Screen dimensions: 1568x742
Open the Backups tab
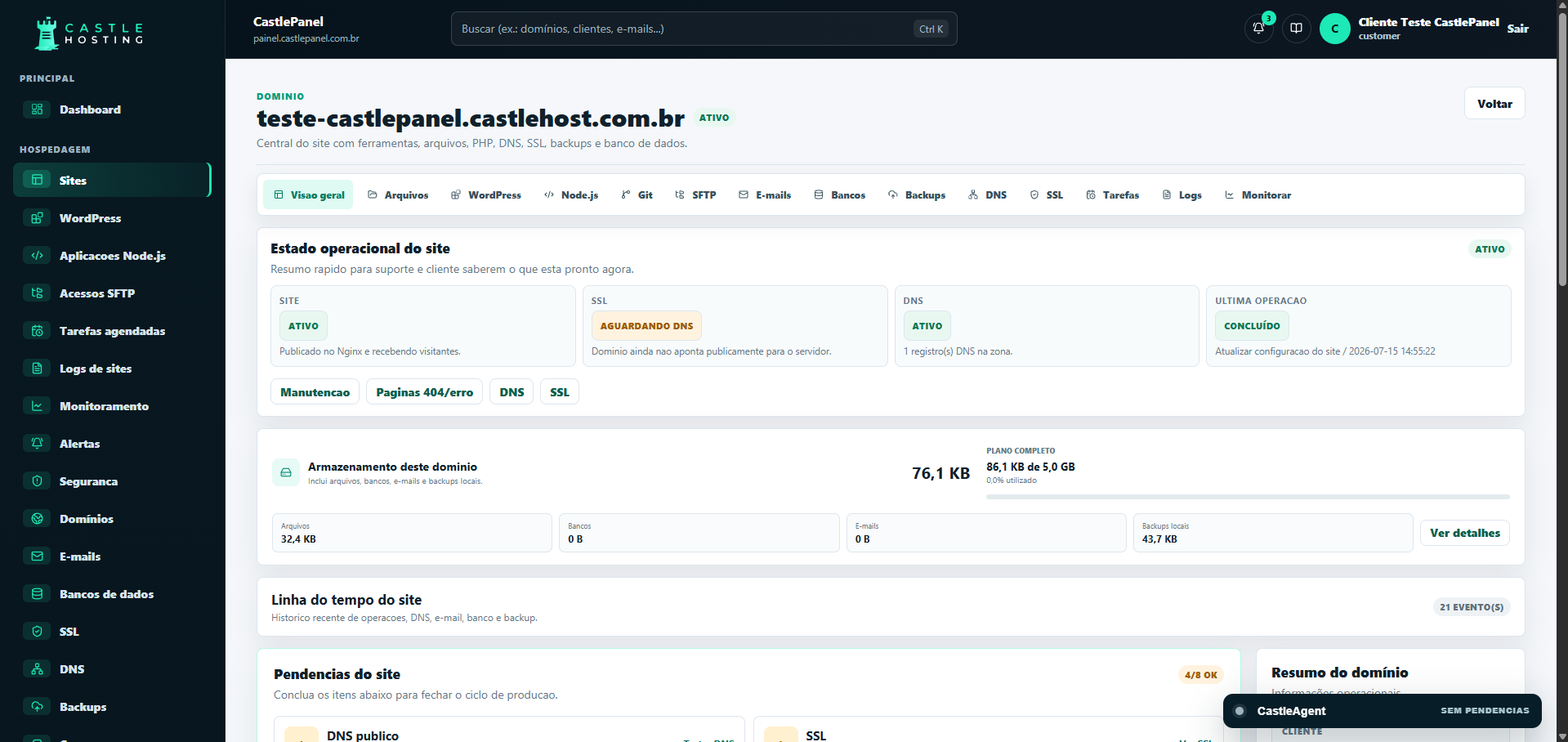(x=917, y=194)
